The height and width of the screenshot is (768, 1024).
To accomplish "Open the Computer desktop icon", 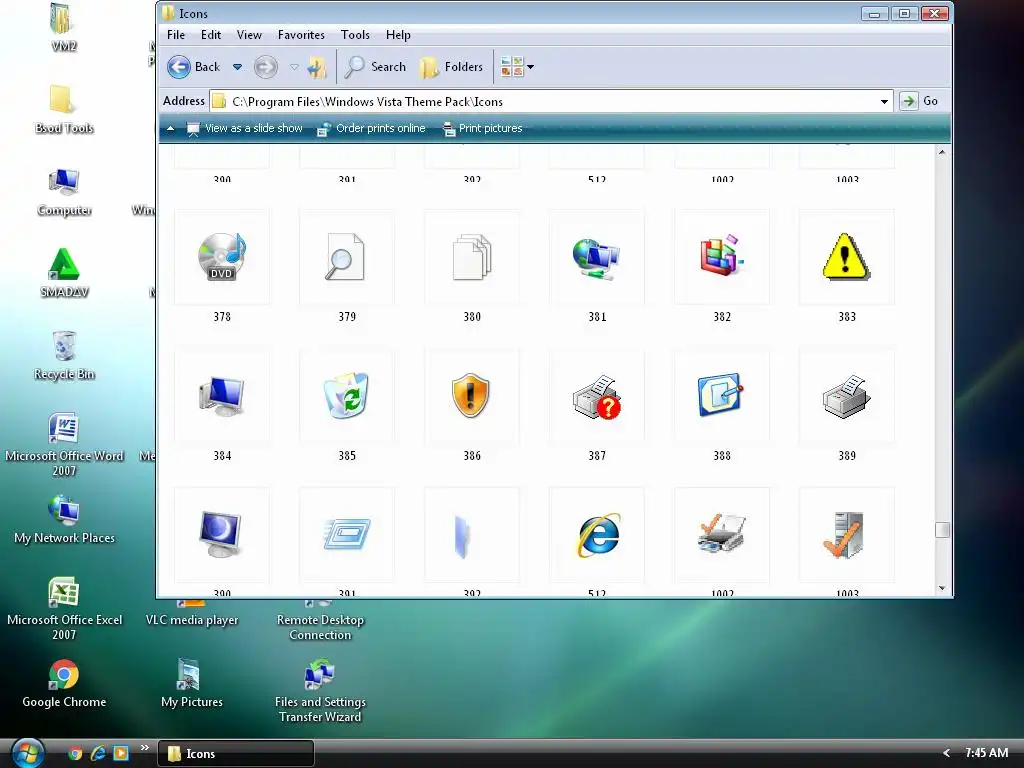I will coord(64,192).
